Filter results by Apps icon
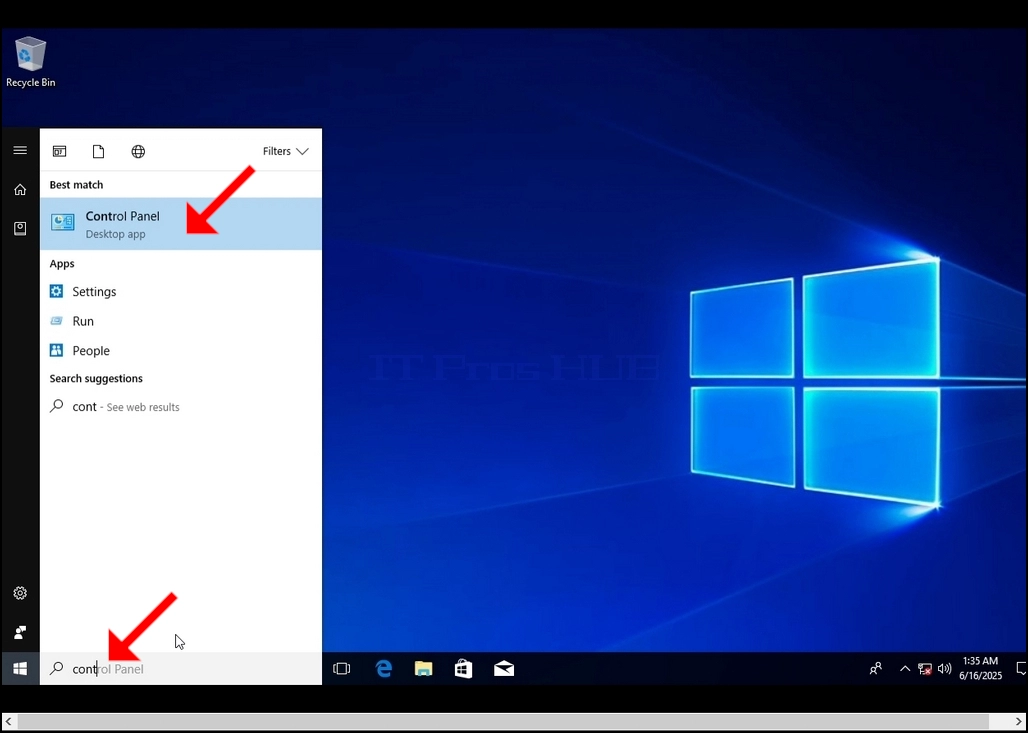 click(60, 151)
